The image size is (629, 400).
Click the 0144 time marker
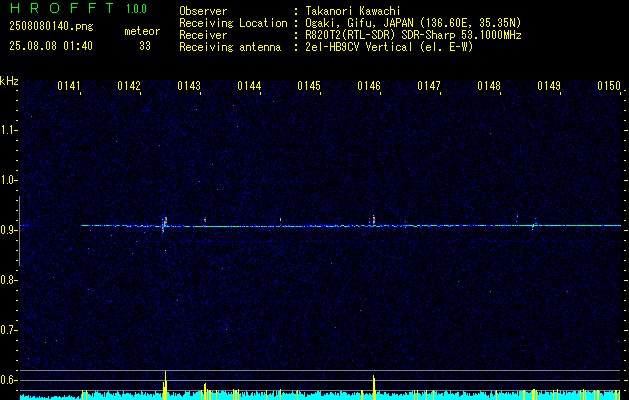click(249, 86)
